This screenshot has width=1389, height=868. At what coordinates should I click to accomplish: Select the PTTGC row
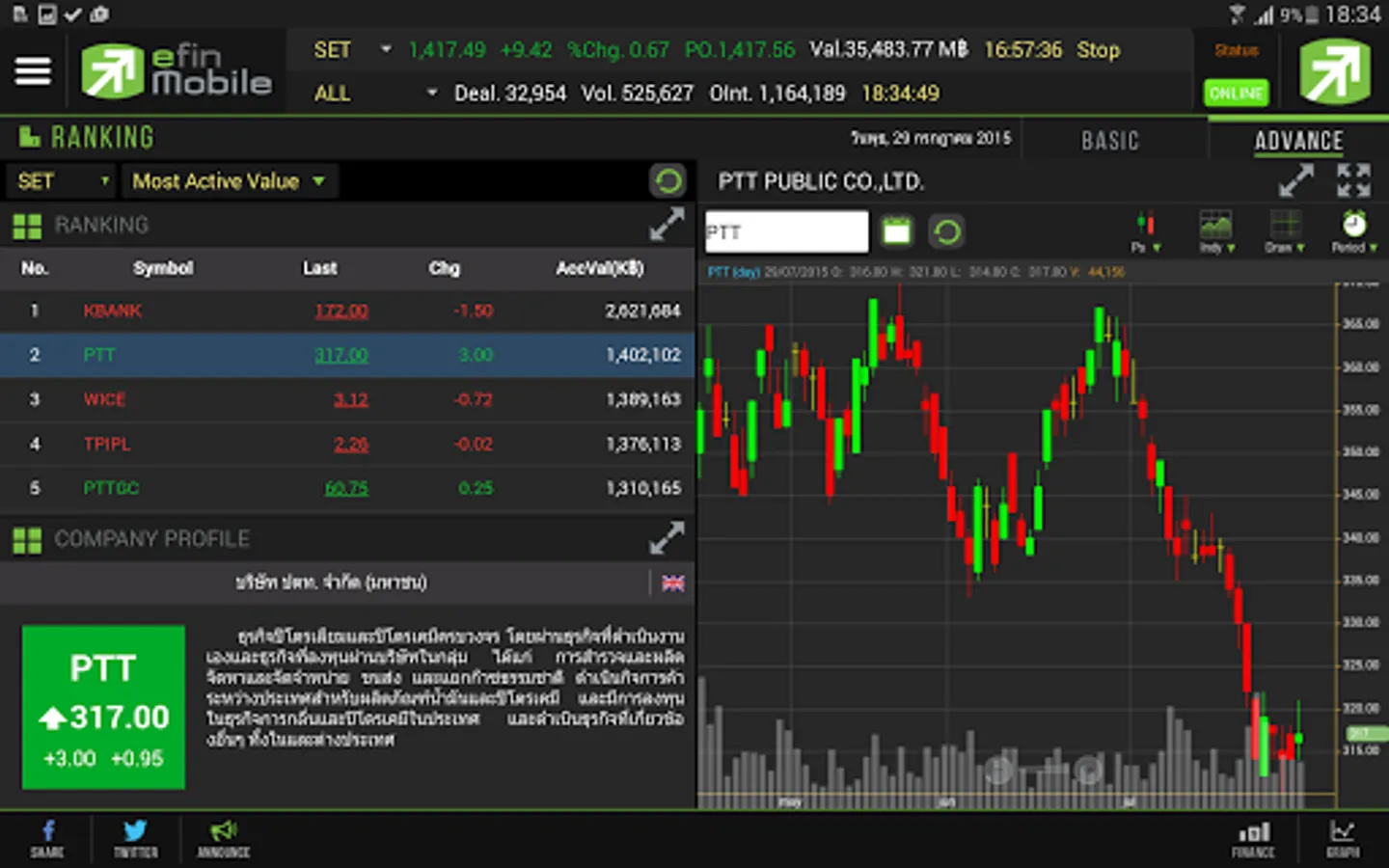coord(347,488)
